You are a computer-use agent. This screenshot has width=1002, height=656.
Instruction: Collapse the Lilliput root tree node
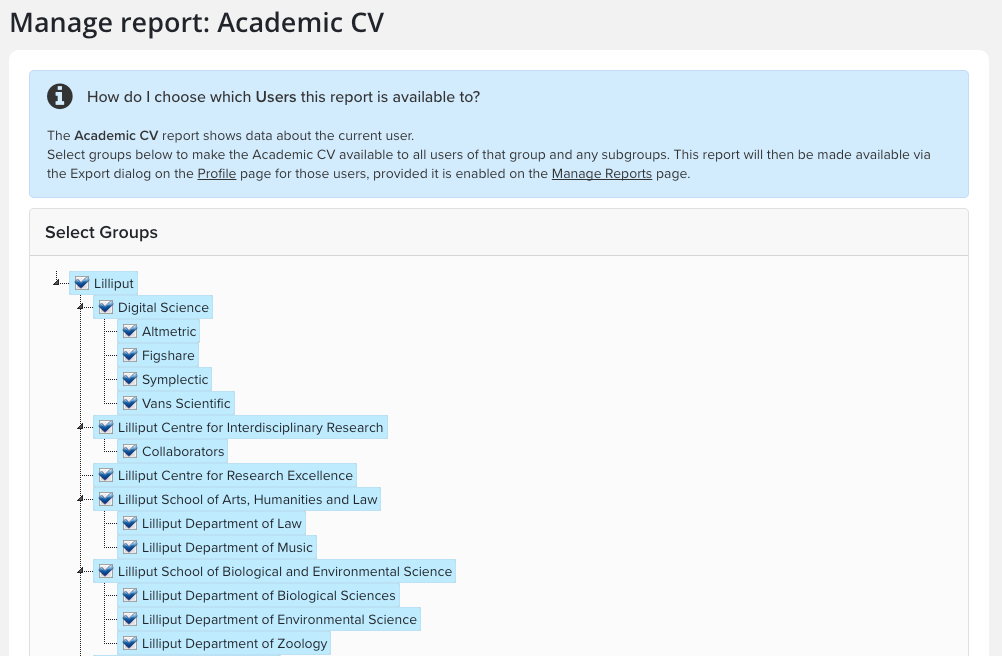57,283
